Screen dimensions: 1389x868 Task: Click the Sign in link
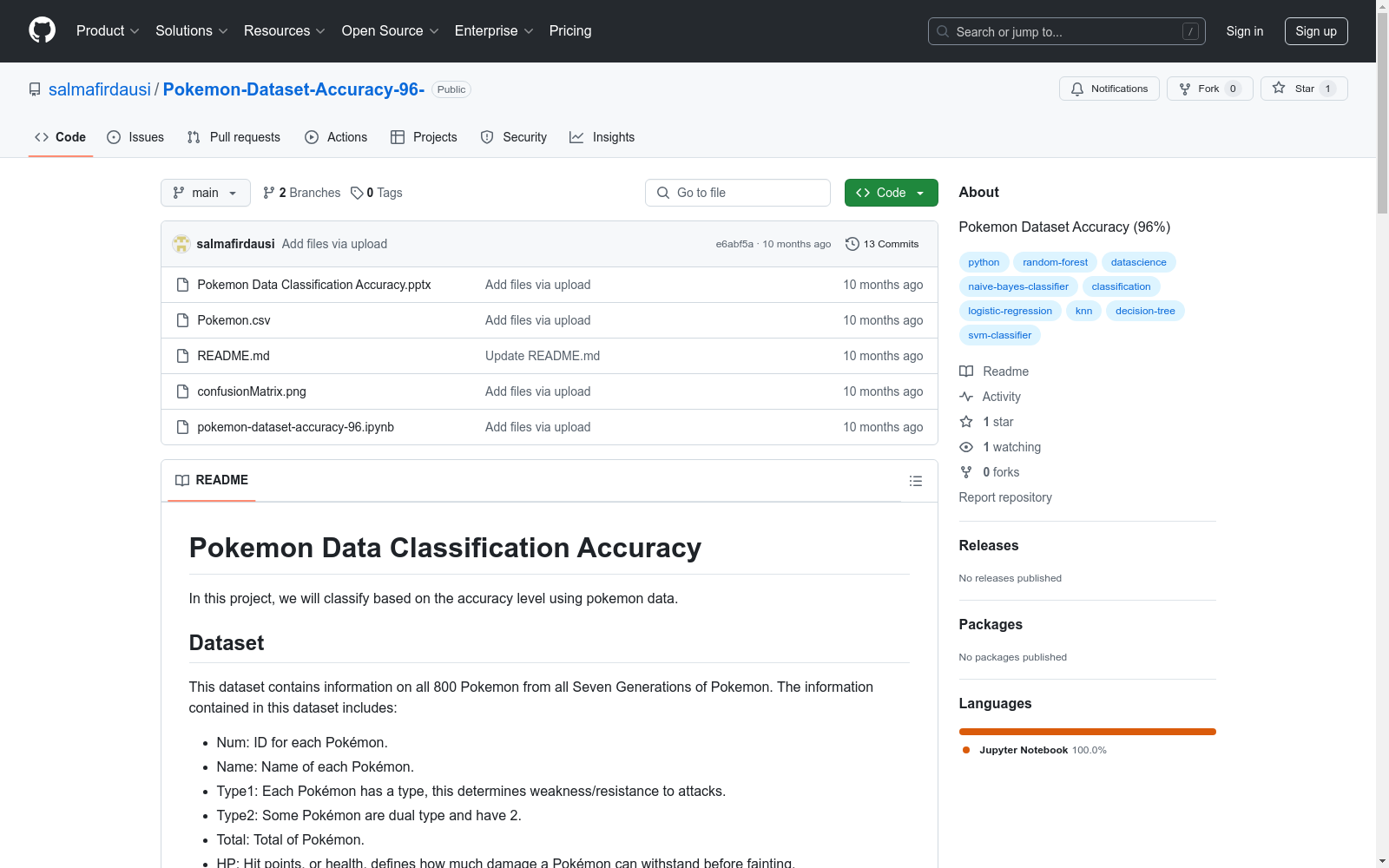point(1244,31)
